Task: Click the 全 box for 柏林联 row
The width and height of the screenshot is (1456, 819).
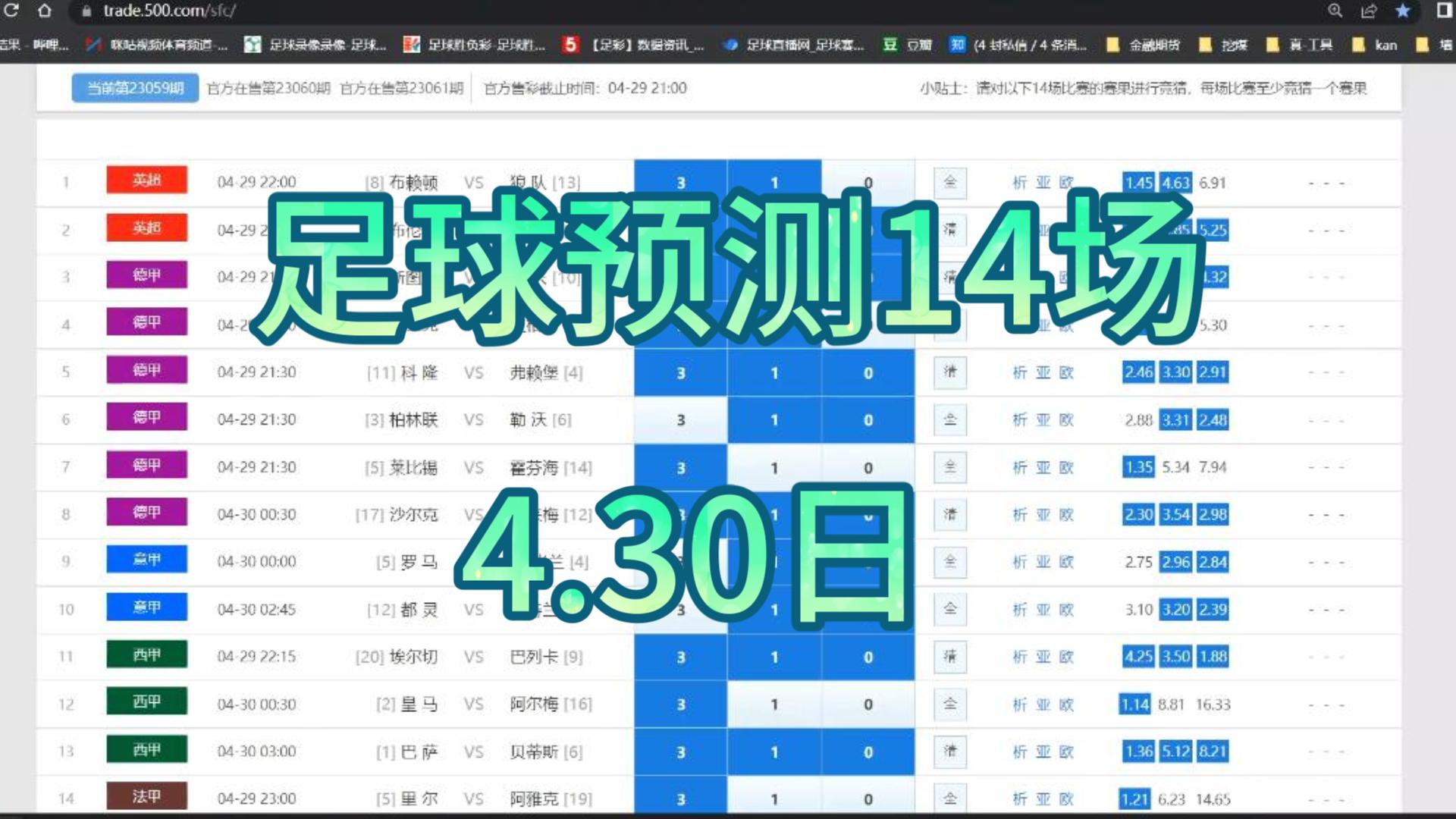Action: tap(950, 419)
